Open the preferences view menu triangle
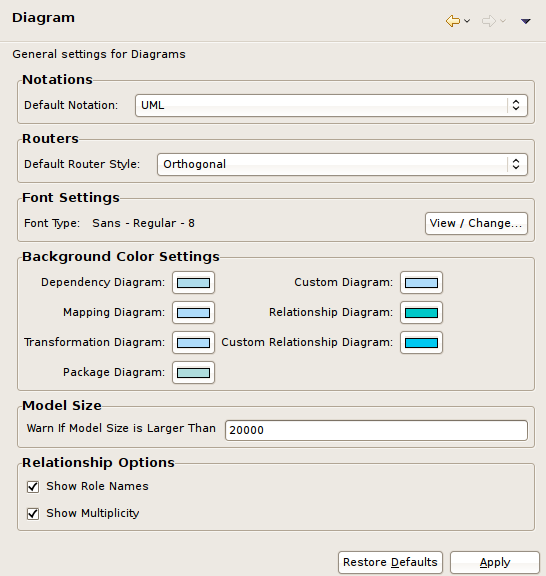546x576 pixels. (526, 21)
